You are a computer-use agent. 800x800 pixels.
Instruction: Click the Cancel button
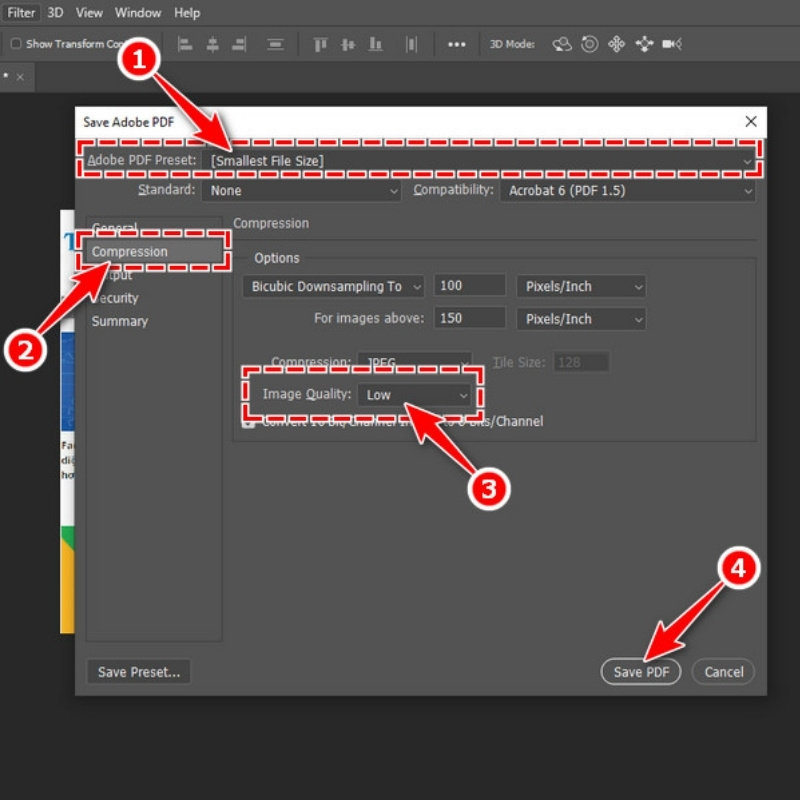click(723, 672)
